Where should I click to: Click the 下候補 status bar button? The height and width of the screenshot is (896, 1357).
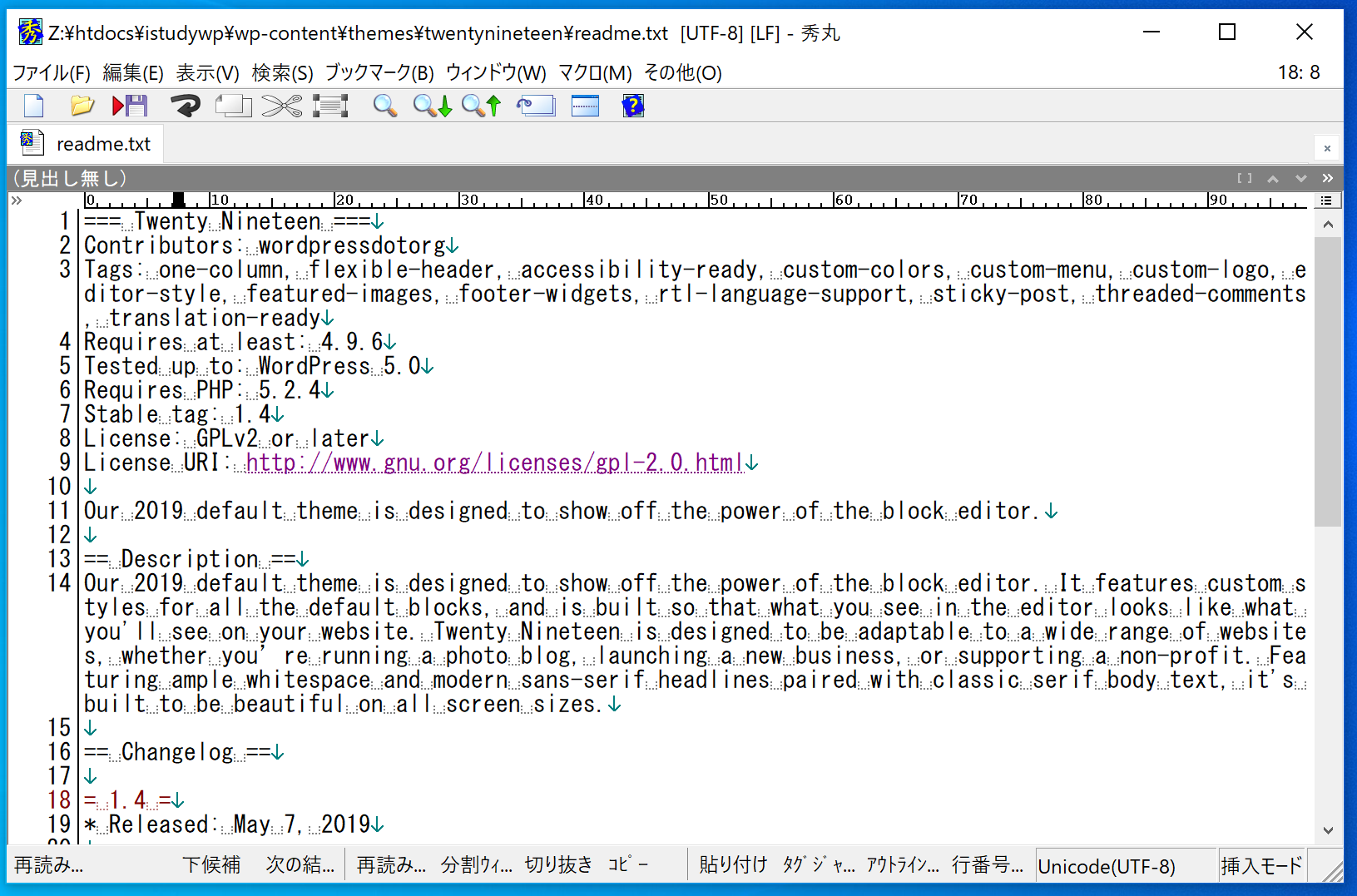click(x=211, y=865)
